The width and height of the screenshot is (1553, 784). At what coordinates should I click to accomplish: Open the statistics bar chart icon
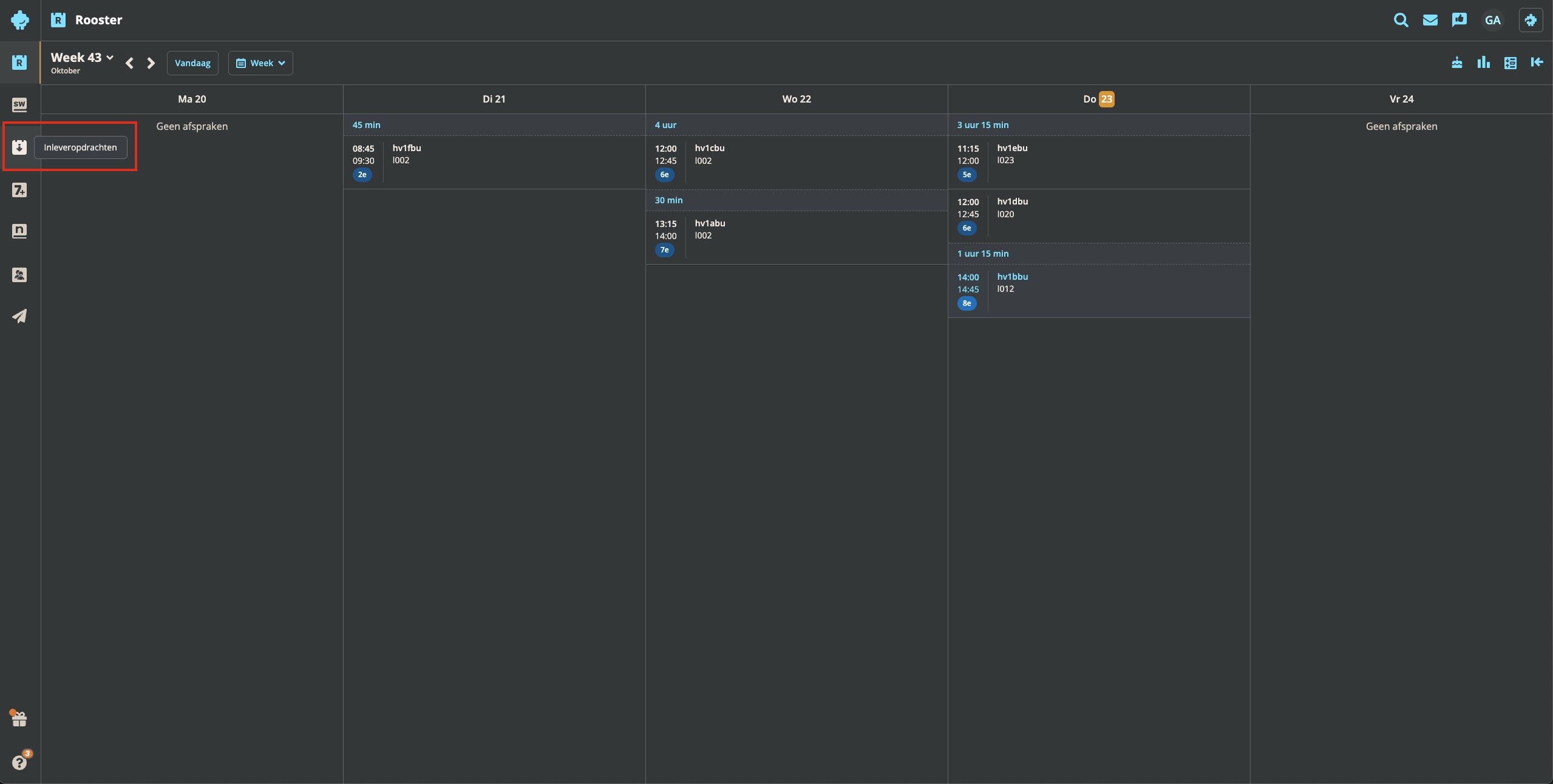(1483, 63)
